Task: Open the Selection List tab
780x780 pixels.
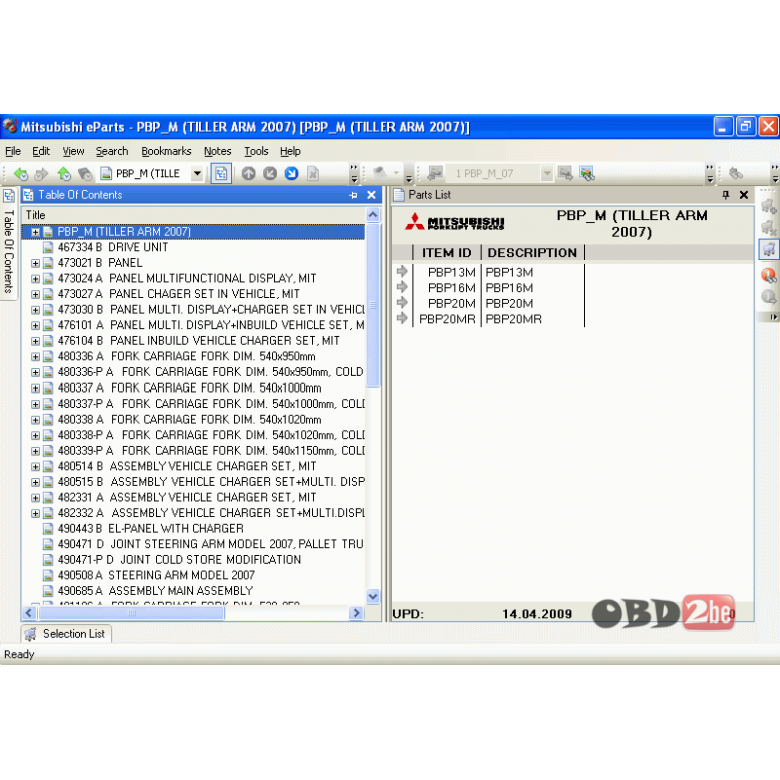Action: (x=66, y=634)
